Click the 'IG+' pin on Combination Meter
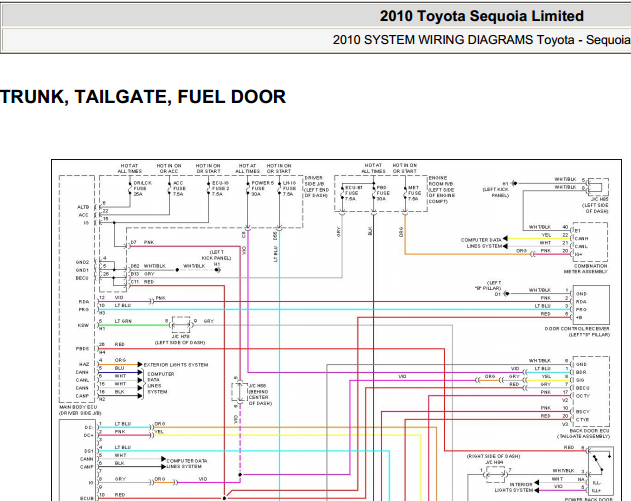 pos(579,254)
